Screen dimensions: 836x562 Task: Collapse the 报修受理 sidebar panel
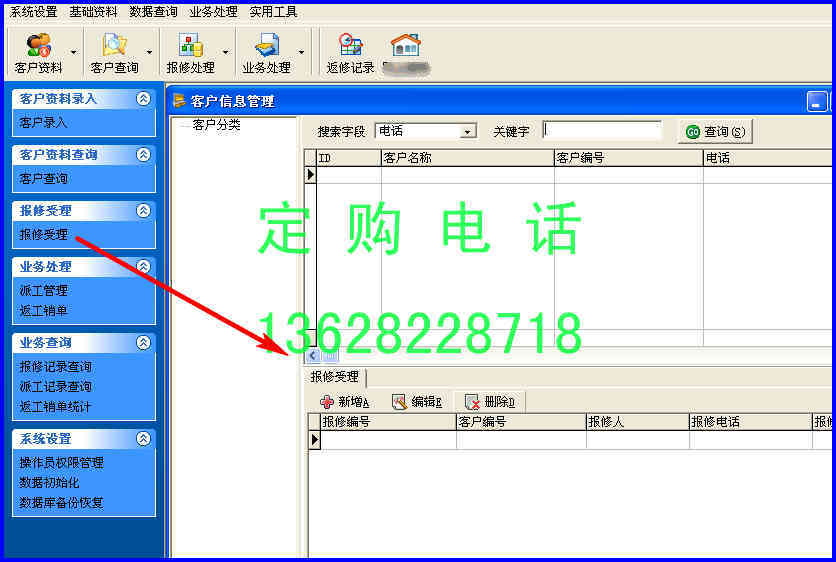click(143, 211)
